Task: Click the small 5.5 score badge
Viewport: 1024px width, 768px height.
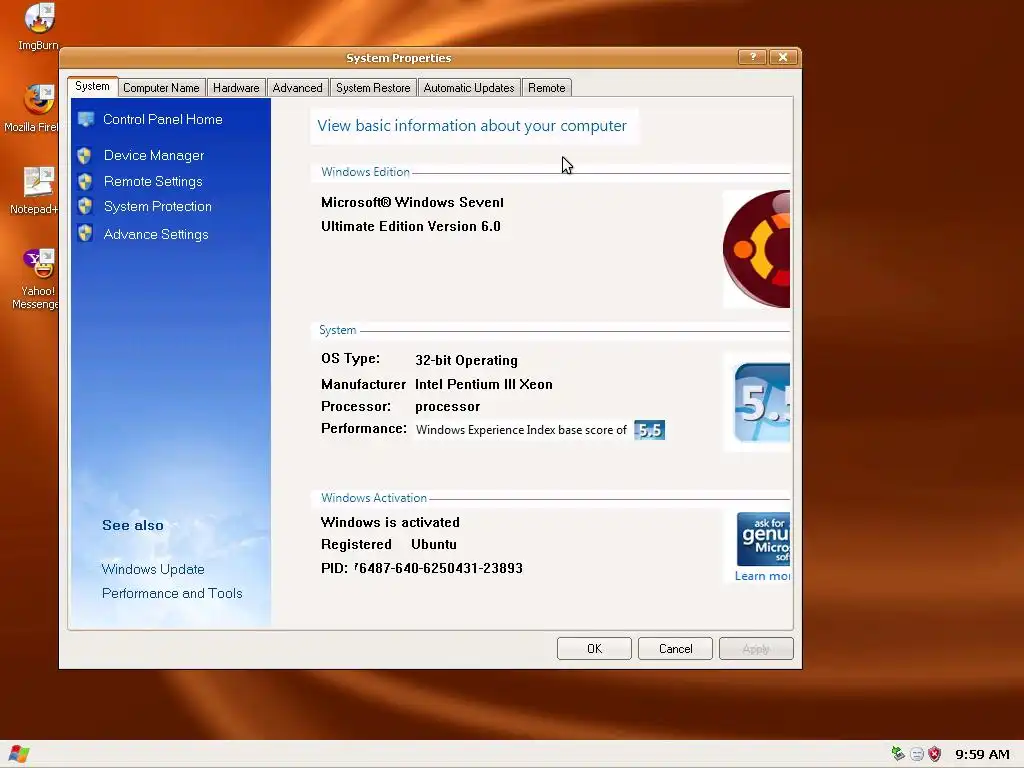Action: point(649,430)
